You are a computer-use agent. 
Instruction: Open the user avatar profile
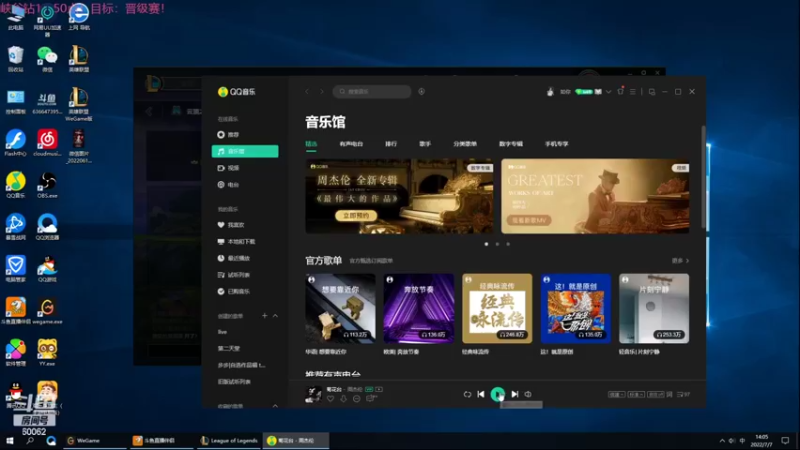point(550,92)
